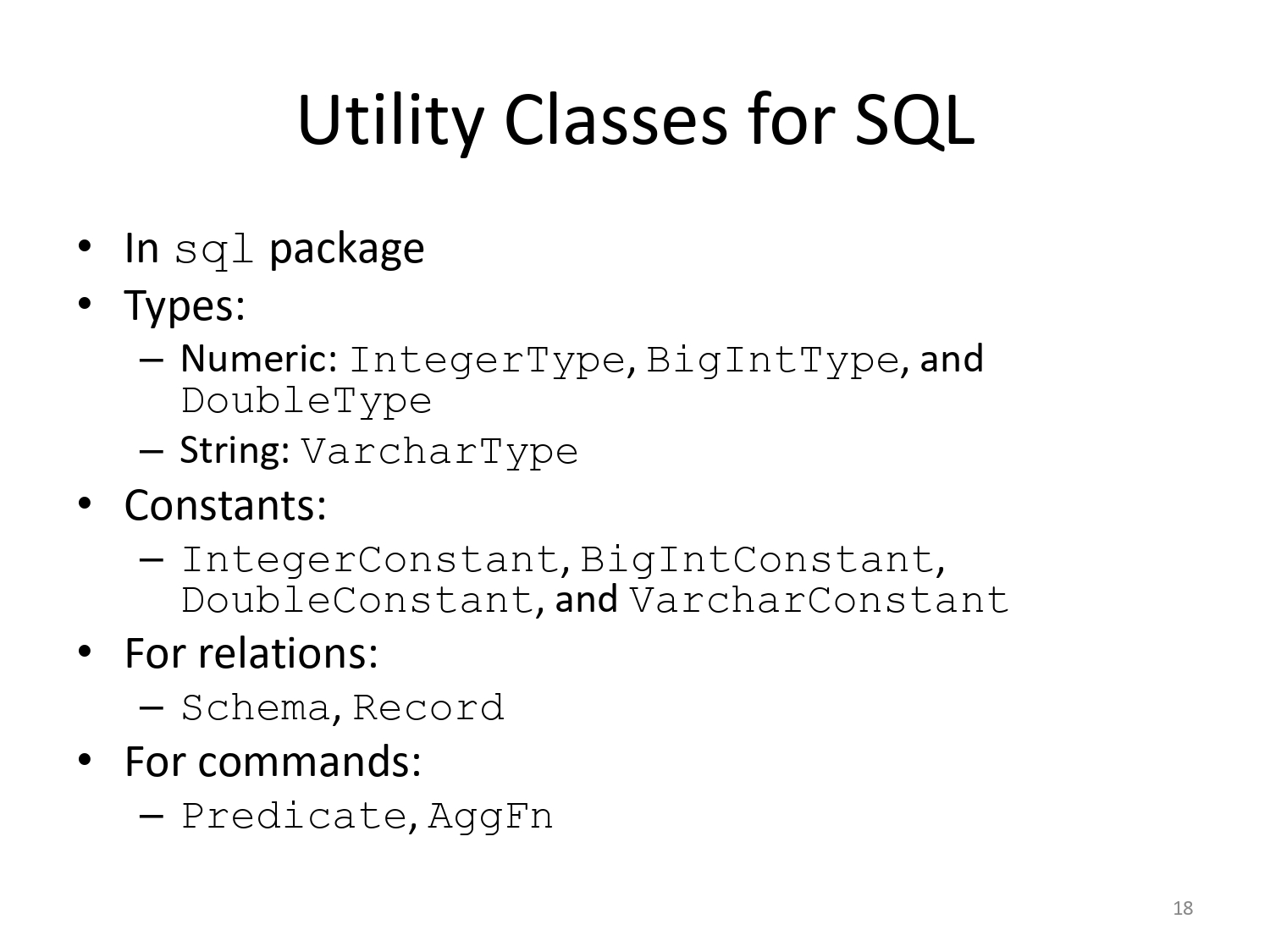Click the "sql" monospace word in first bullet
The width and height of the screenshot is (1270, 952).
(x=214, y=250)
